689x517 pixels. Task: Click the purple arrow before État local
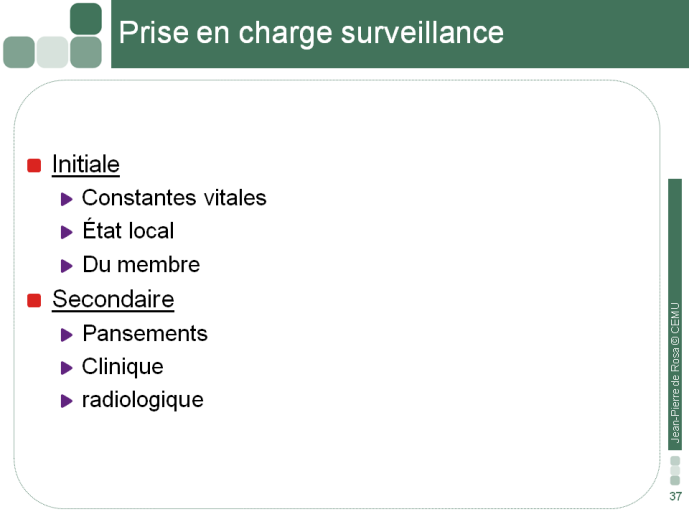(66, 232)
